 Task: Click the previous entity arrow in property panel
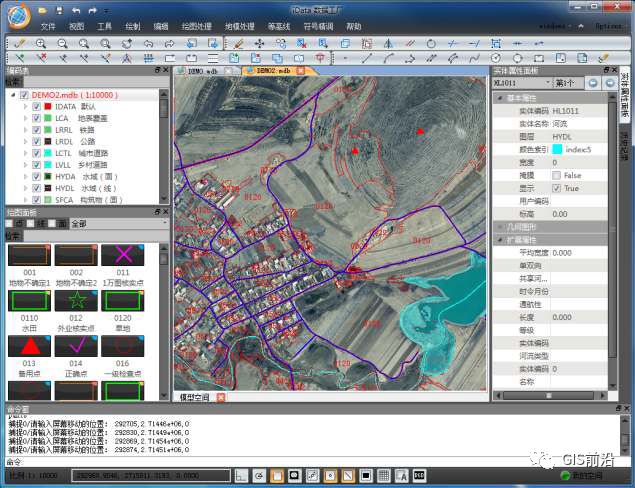[592, 83]
